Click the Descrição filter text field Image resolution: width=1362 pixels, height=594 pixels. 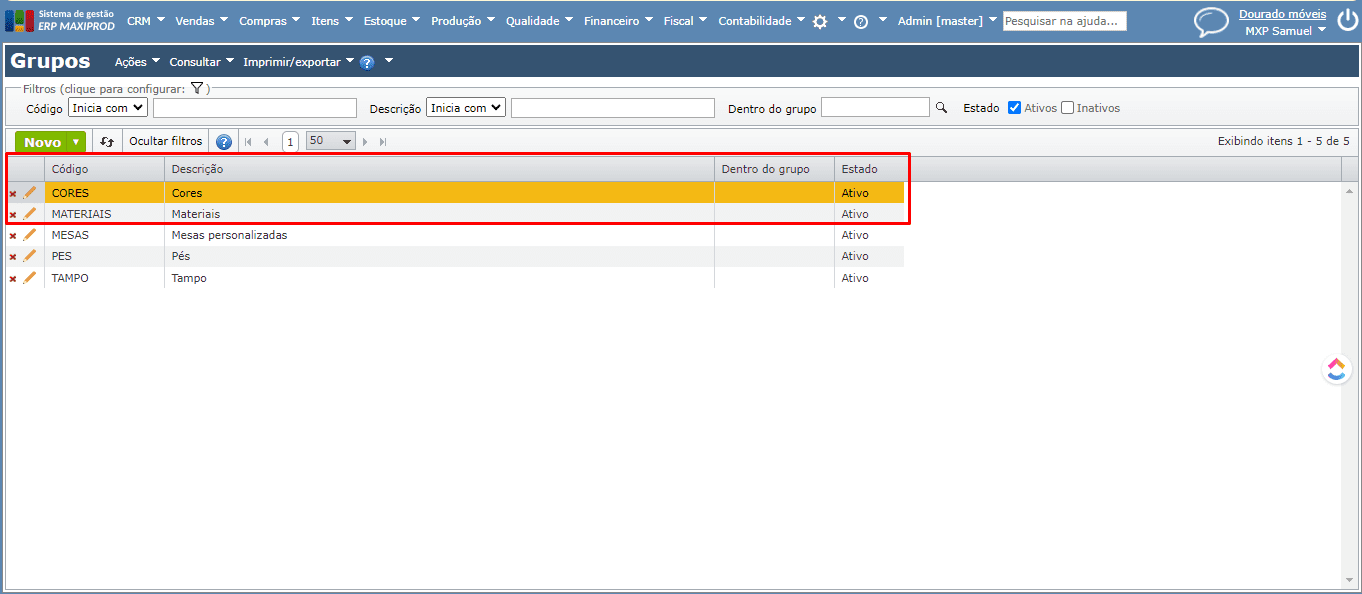(x=613, y=108)
